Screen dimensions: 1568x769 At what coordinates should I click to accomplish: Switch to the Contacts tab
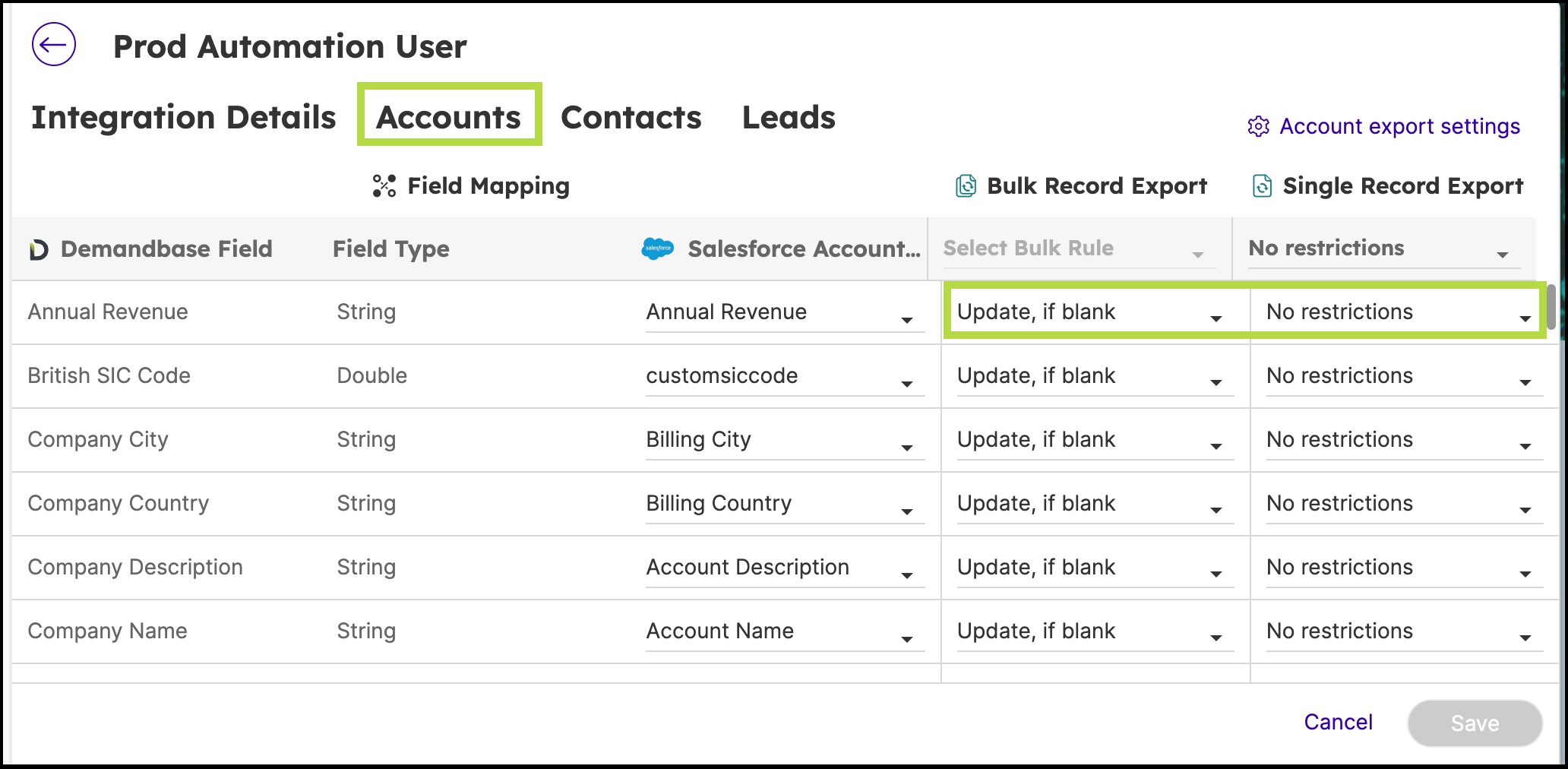(x=631, y=117)
